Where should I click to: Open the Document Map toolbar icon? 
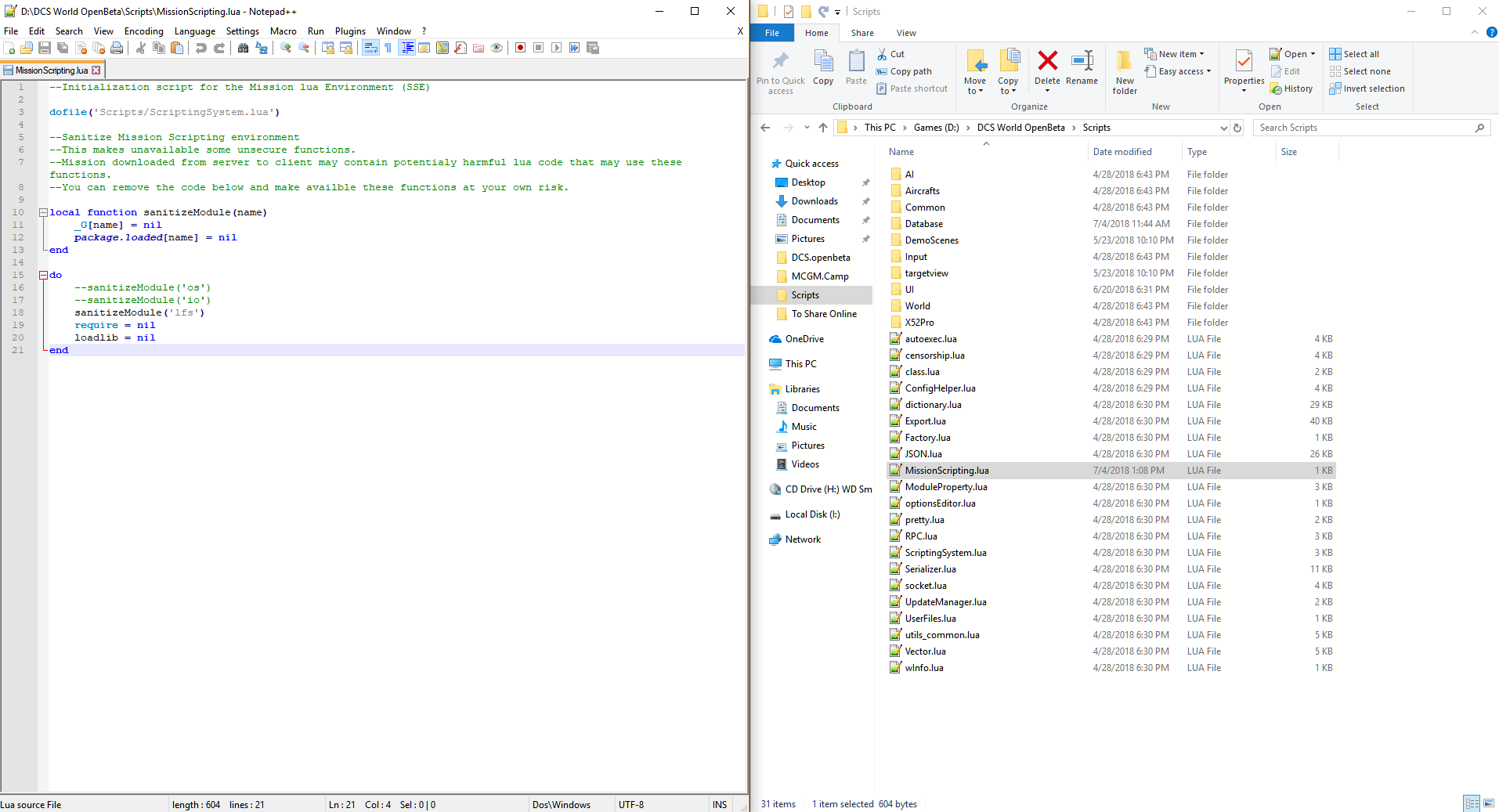[x=442, y=48]
